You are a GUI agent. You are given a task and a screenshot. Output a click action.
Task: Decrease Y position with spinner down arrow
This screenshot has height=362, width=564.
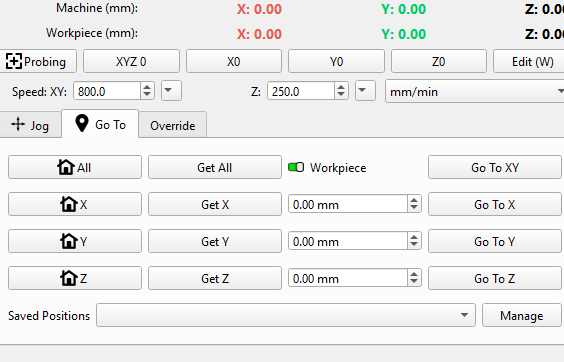414,245
